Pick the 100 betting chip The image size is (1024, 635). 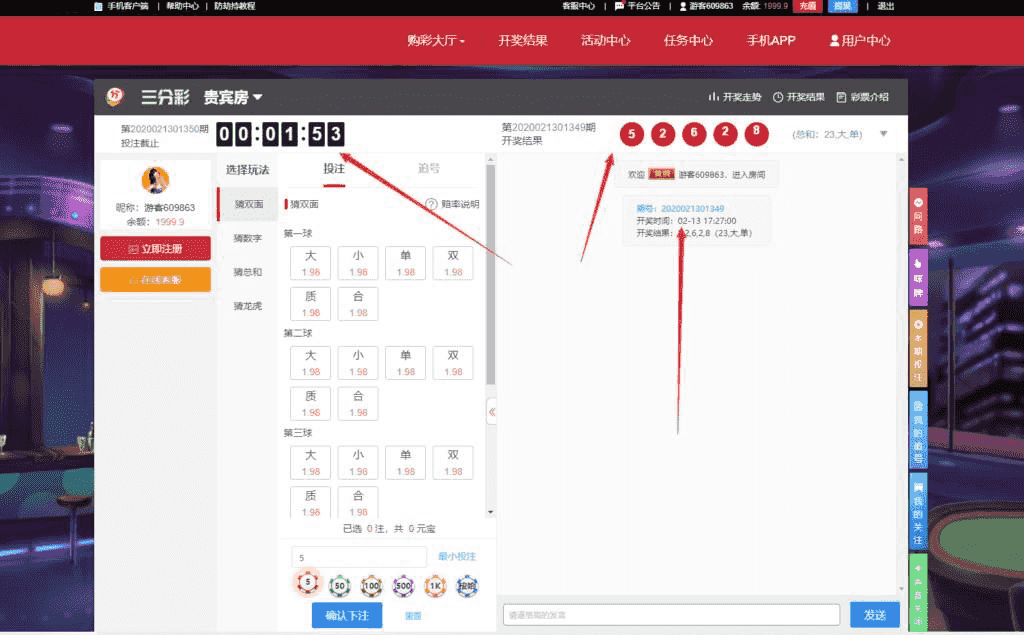(x=371, y=585)
